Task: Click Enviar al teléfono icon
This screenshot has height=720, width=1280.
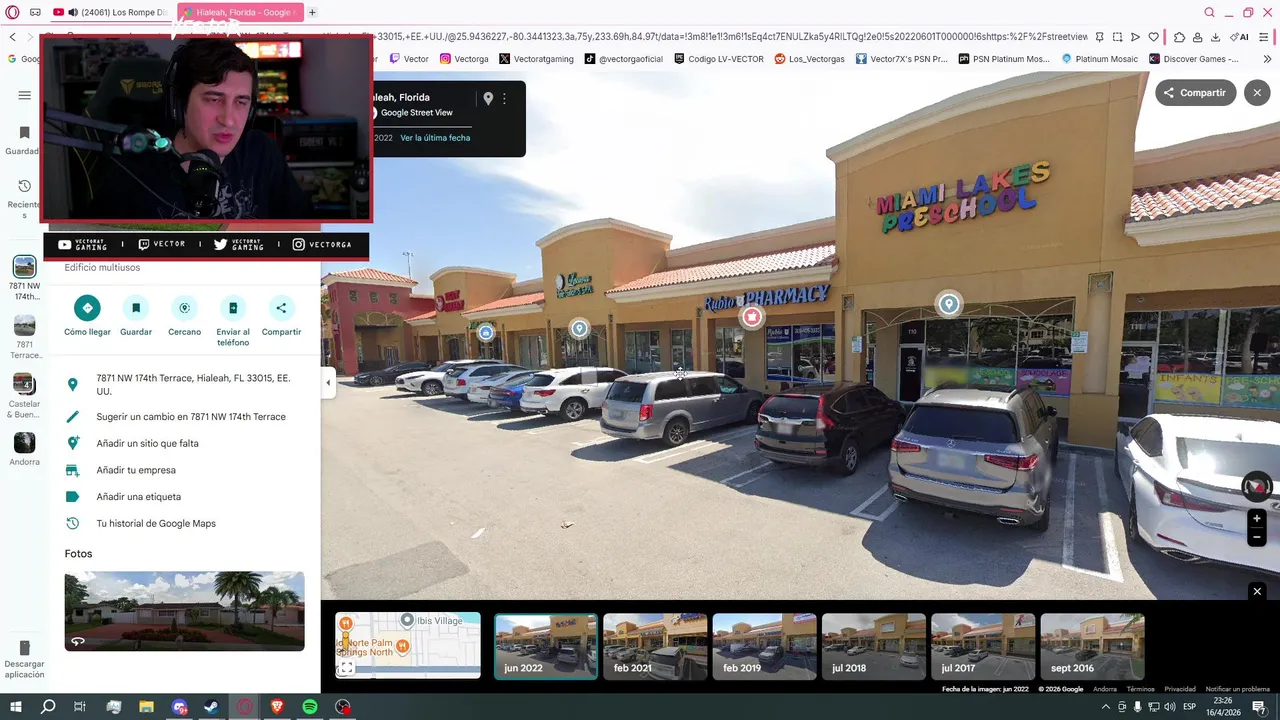Action: pyautogui.click(x=233, y=308)
